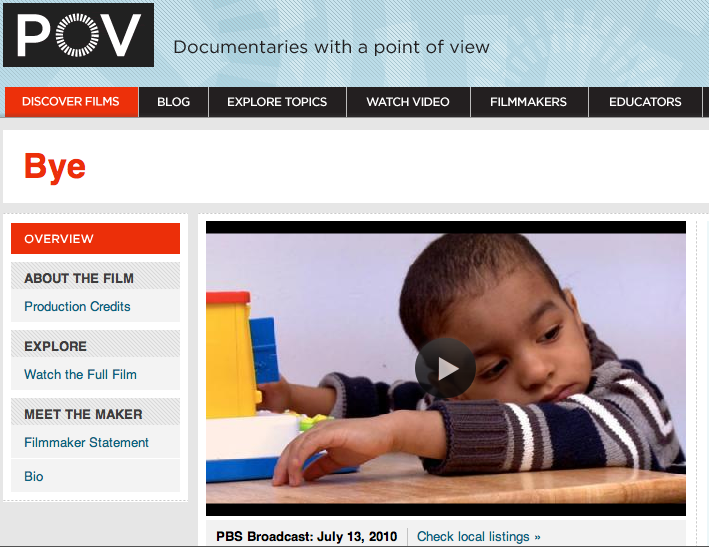Click the Documentaries with a point of view tagline
The image size is (709, 547).
tap(331, 47)
